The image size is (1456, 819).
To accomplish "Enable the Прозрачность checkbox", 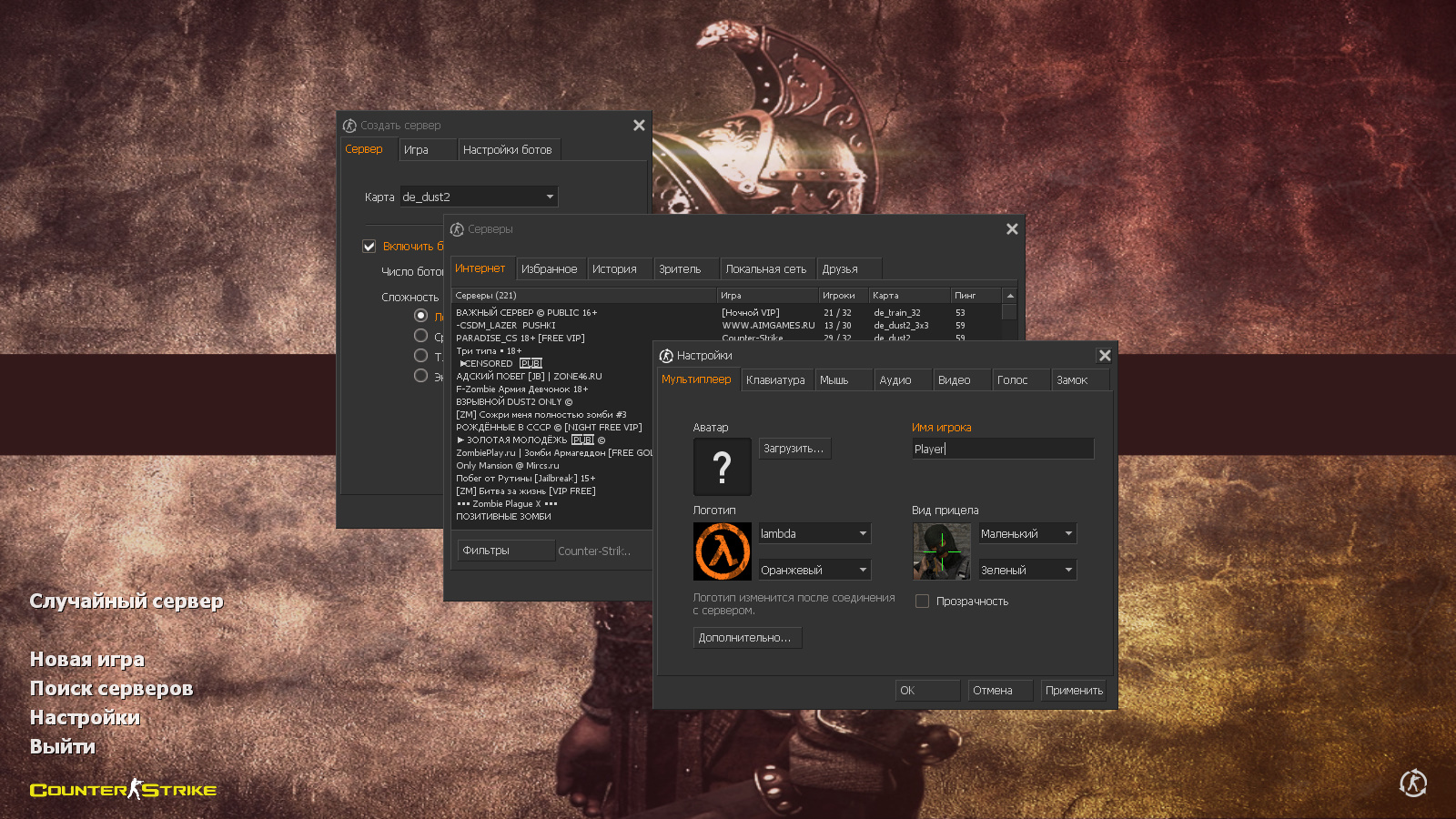I will [922, 602].
